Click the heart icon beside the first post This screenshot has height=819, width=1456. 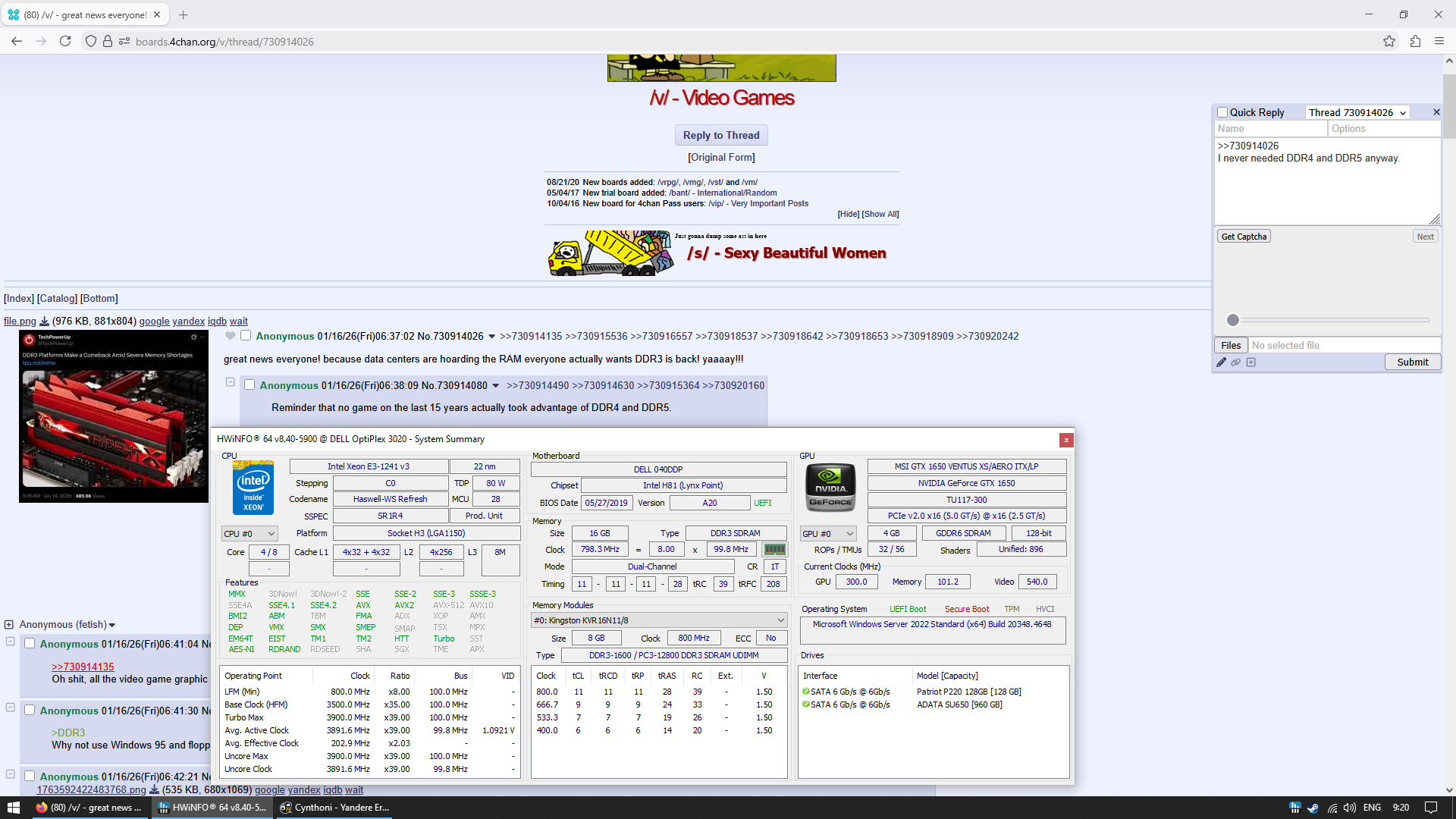point(231,336)
